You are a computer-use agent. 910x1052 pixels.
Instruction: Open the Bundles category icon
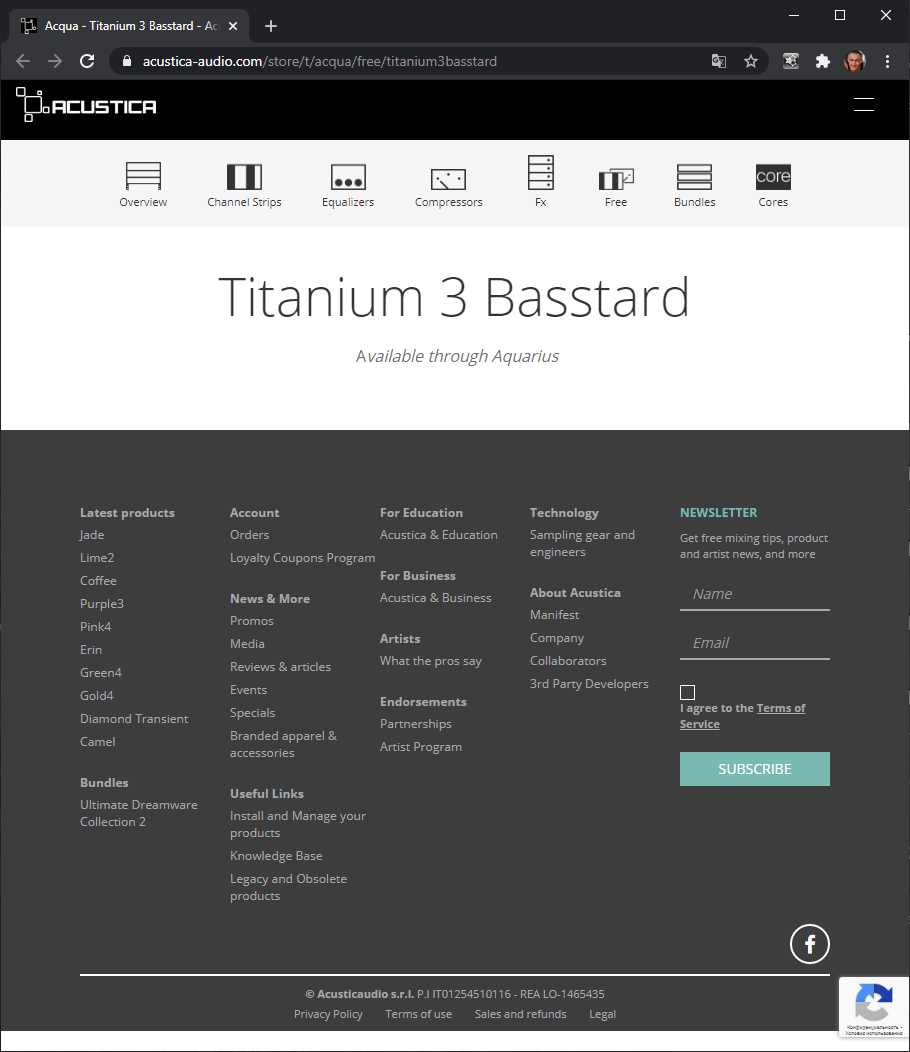695,177
